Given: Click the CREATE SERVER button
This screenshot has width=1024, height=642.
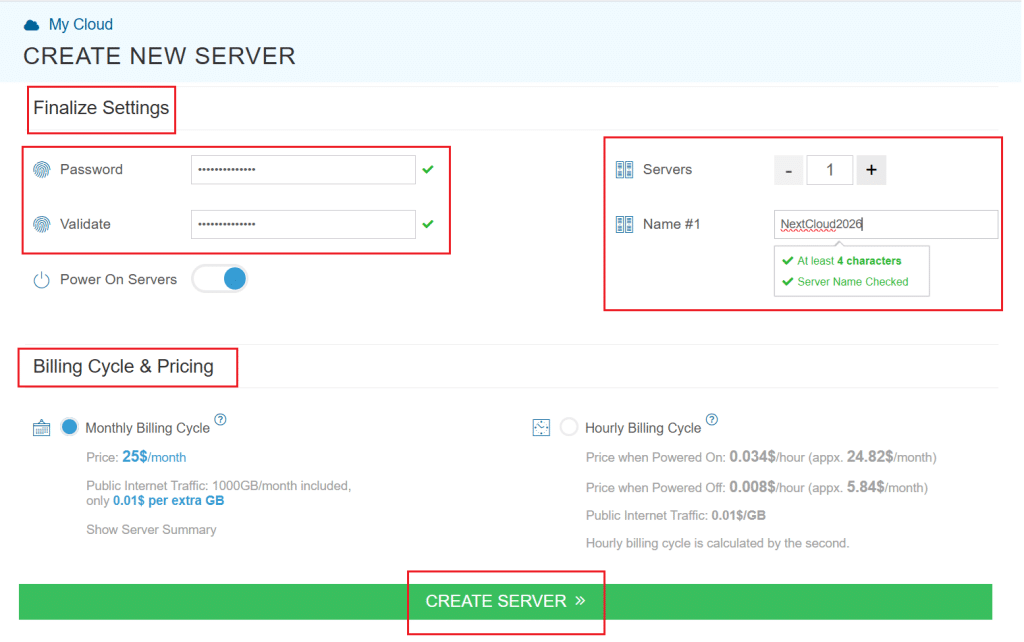Looking at the screenshot, I should (505, 601).
